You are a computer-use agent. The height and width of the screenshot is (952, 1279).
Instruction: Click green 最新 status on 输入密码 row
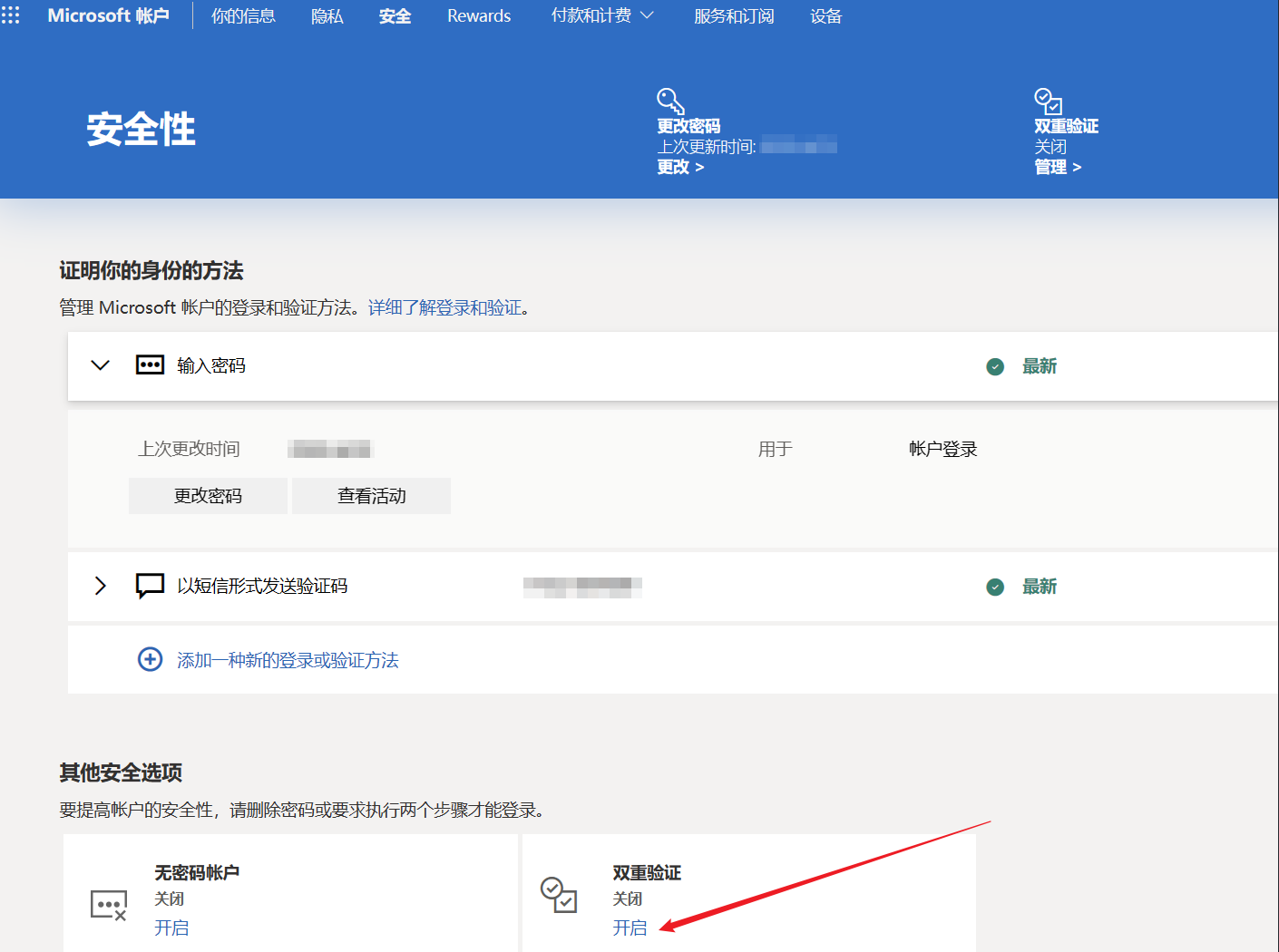1039,366
